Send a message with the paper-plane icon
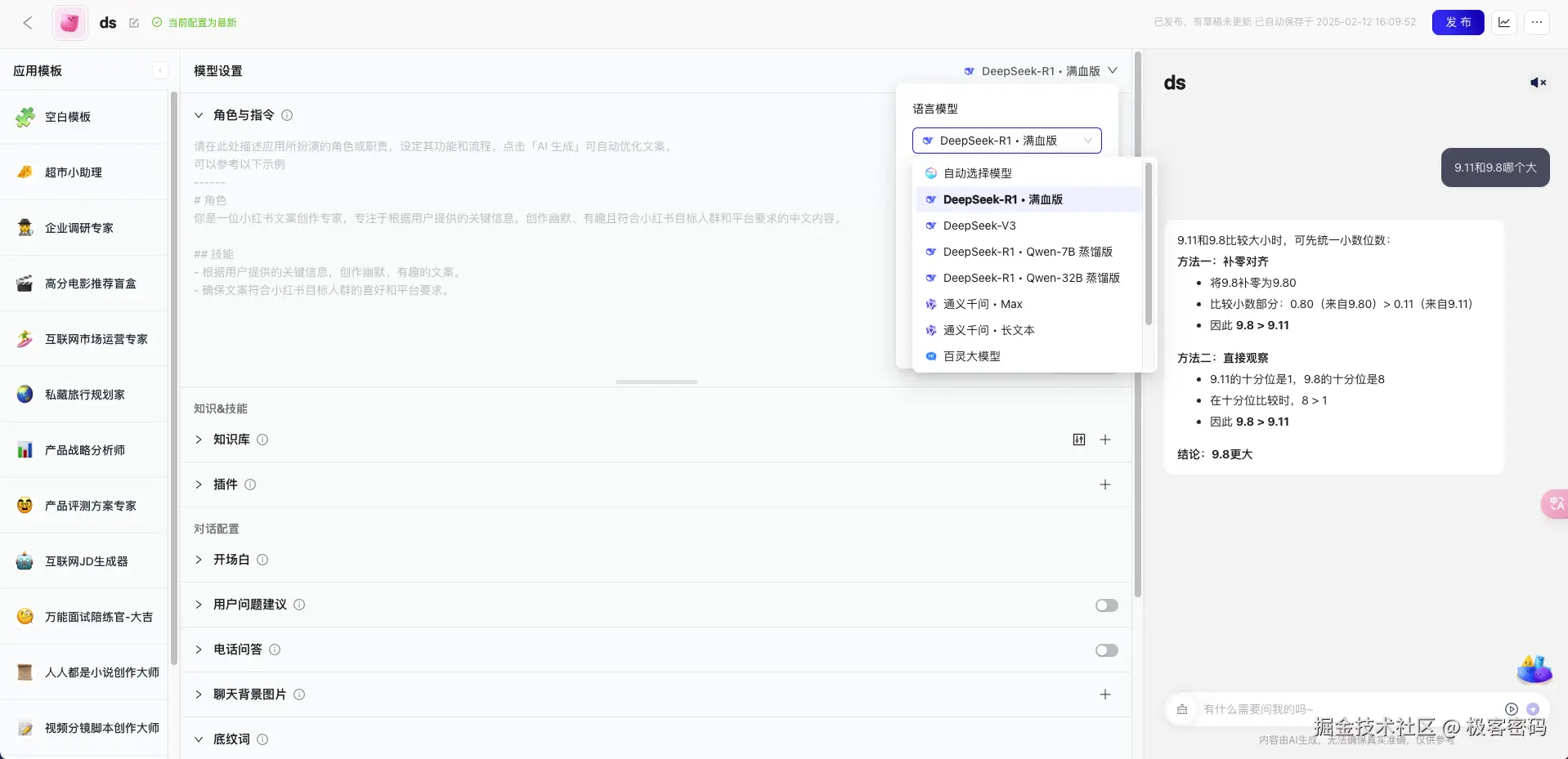Viewport: 1568px width, 759px height. pyautogui.click(x=1532, y=709)
